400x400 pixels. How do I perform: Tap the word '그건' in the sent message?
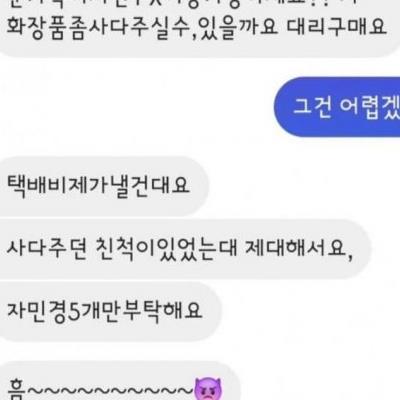(312, 107)
